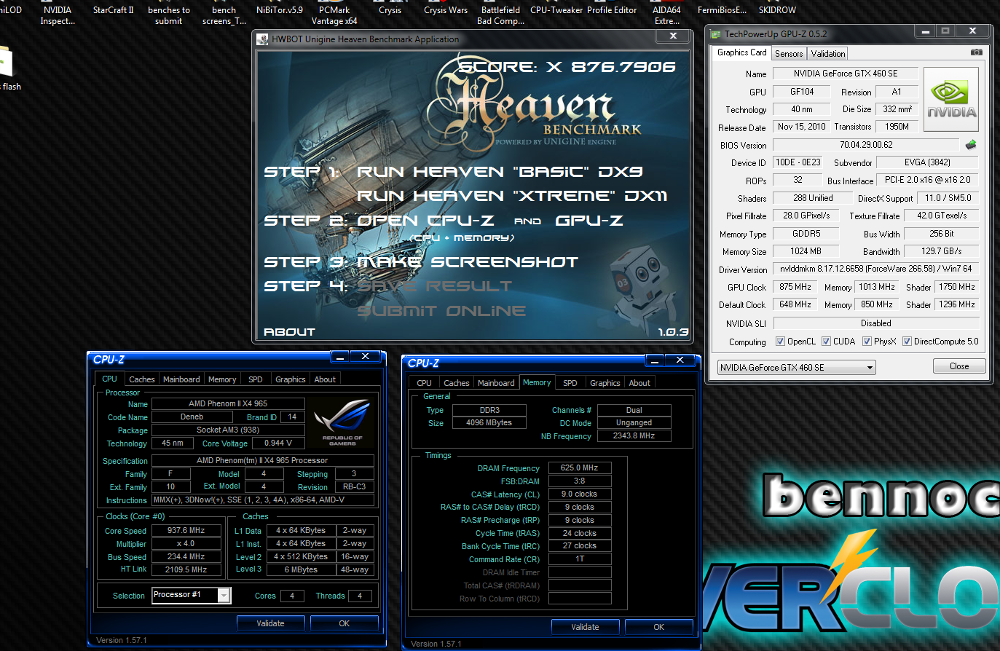Viewport: 1000px width, 651px height.
Task: Open CPU-Tweaker desktop shortcut
Action: (556, 10)
